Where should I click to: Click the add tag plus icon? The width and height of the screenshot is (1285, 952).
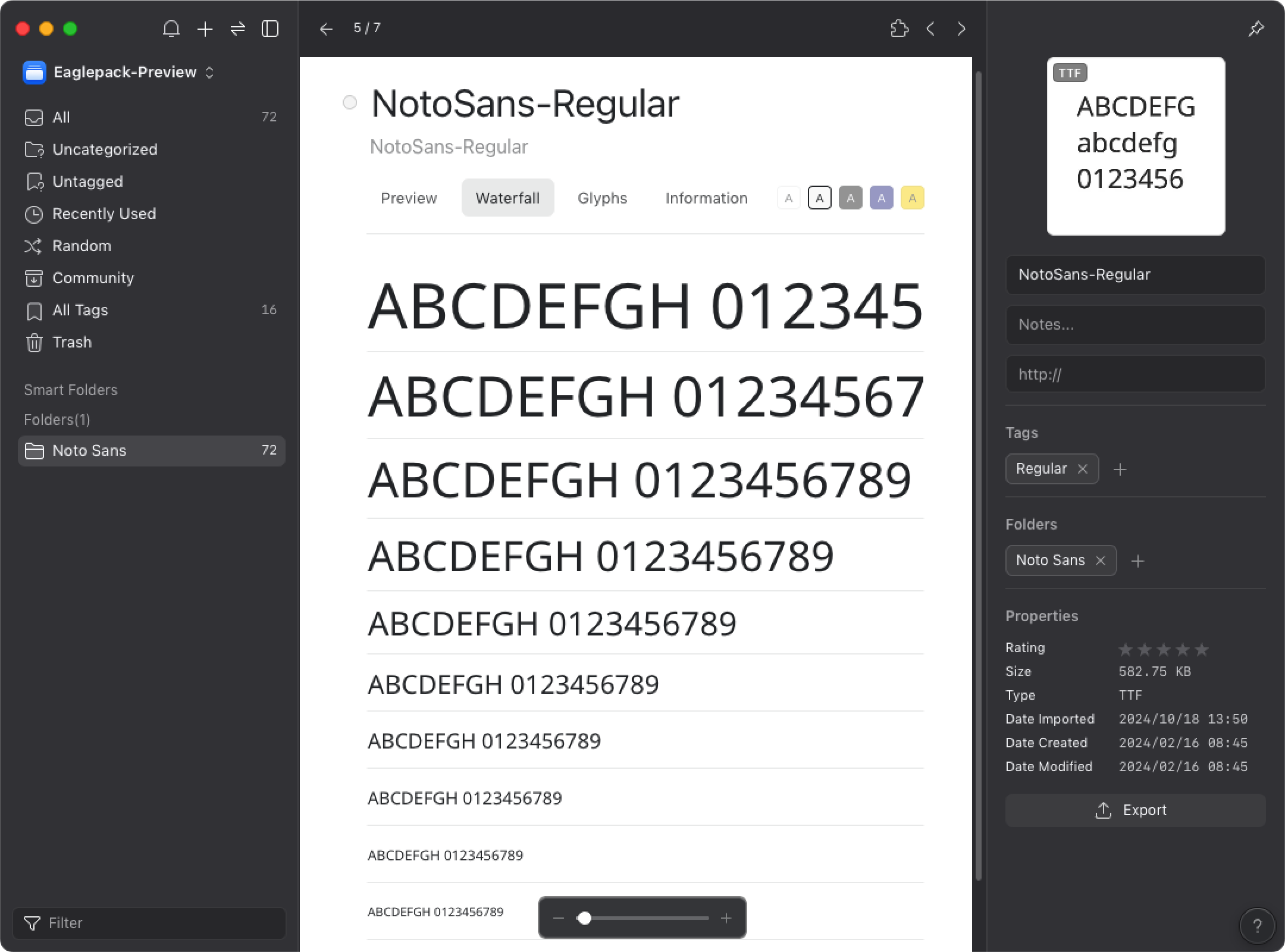[x=1119, y=469]
